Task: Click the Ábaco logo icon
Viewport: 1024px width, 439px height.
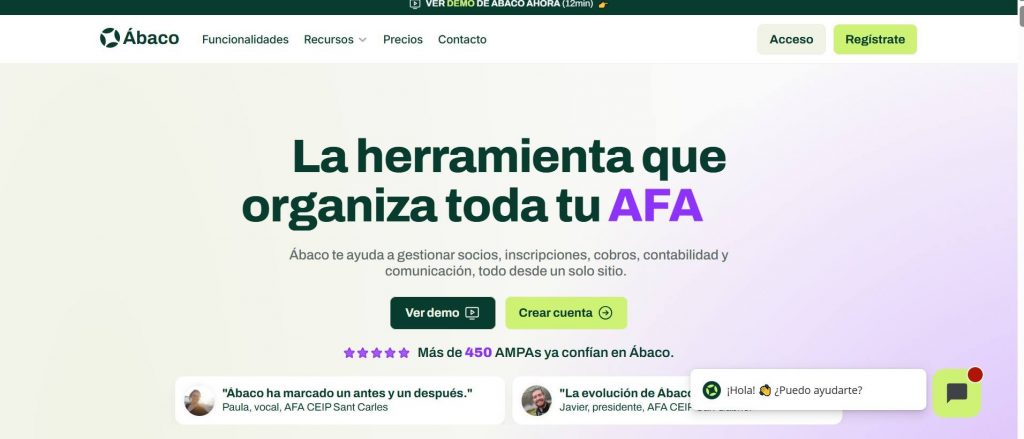Action: pos(110,38)
